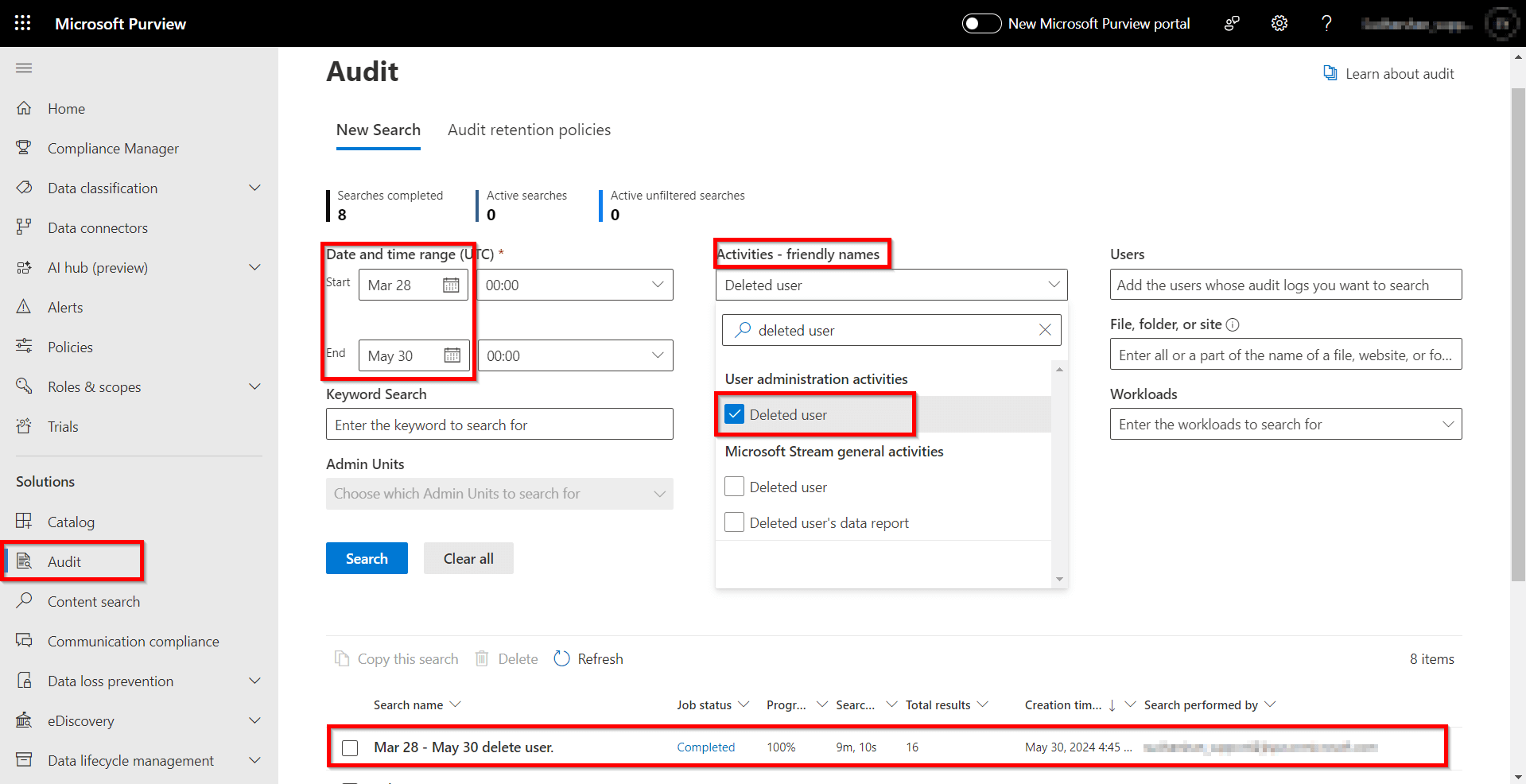The height and width of the screenshot is (784, 1526).
Task: Click Refresh in the search list toolbar
Action: (x=588, y=658)
